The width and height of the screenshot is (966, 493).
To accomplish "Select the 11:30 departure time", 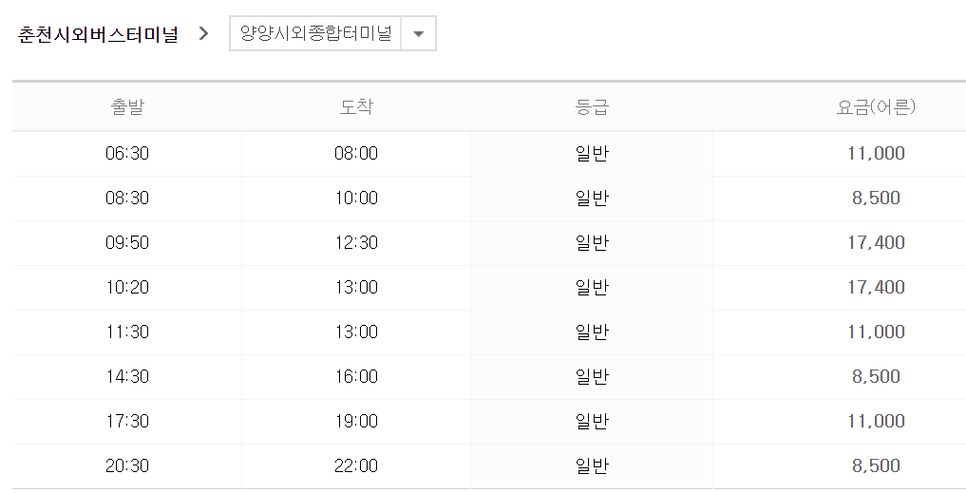I will coord(127,332).
